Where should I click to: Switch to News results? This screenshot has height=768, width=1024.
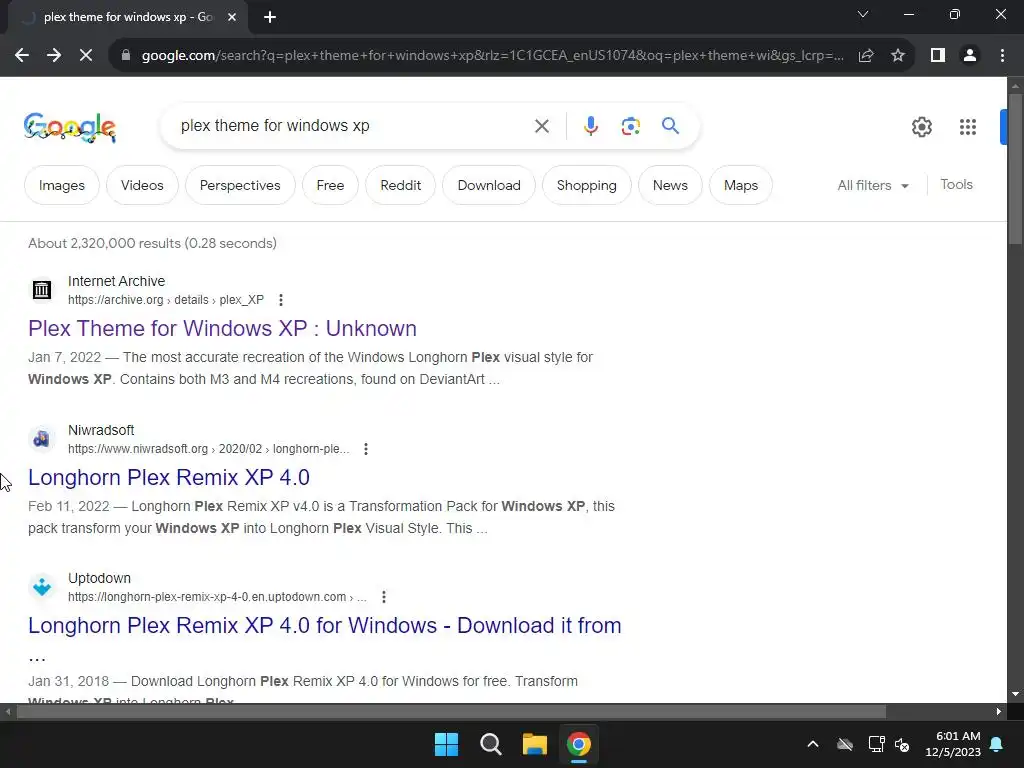coord(670,185)
